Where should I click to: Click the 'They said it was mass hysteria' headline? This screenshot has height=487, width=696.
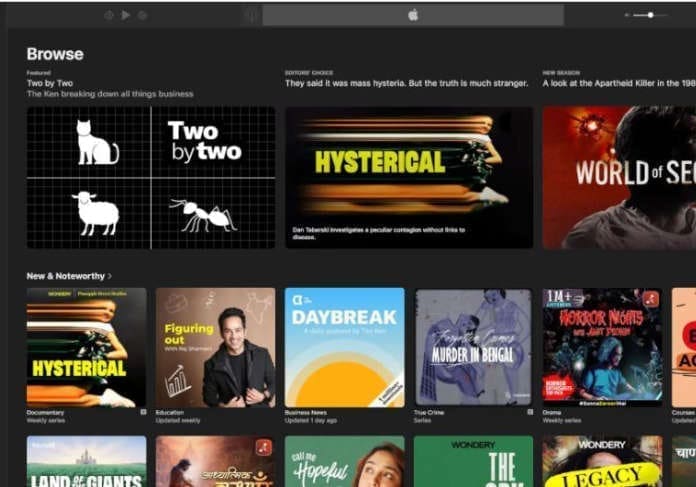pyautogui.click(x=407, y=83)
